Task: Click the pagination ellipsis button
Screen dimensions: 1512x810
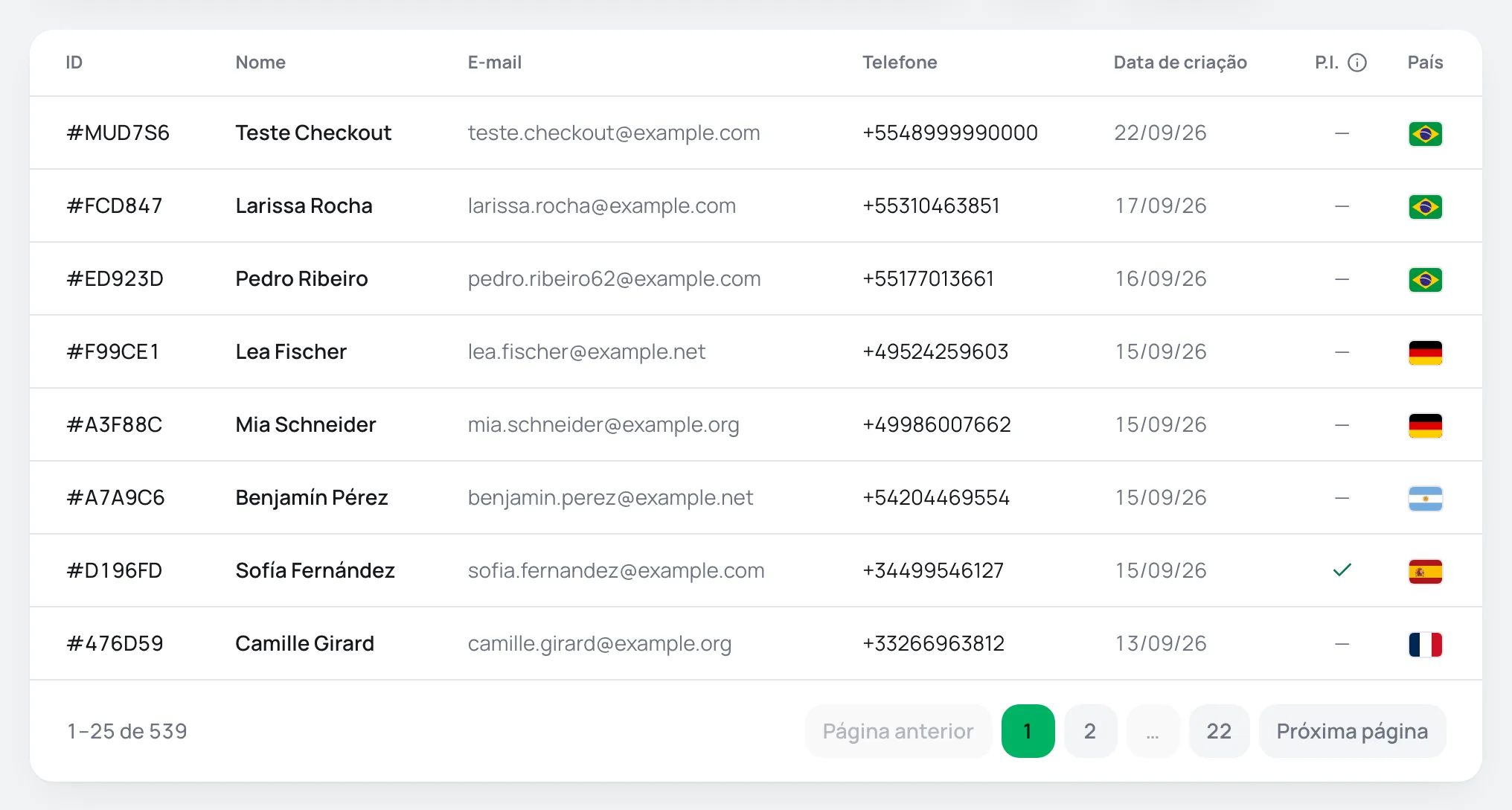Action: pos(1153,731)
